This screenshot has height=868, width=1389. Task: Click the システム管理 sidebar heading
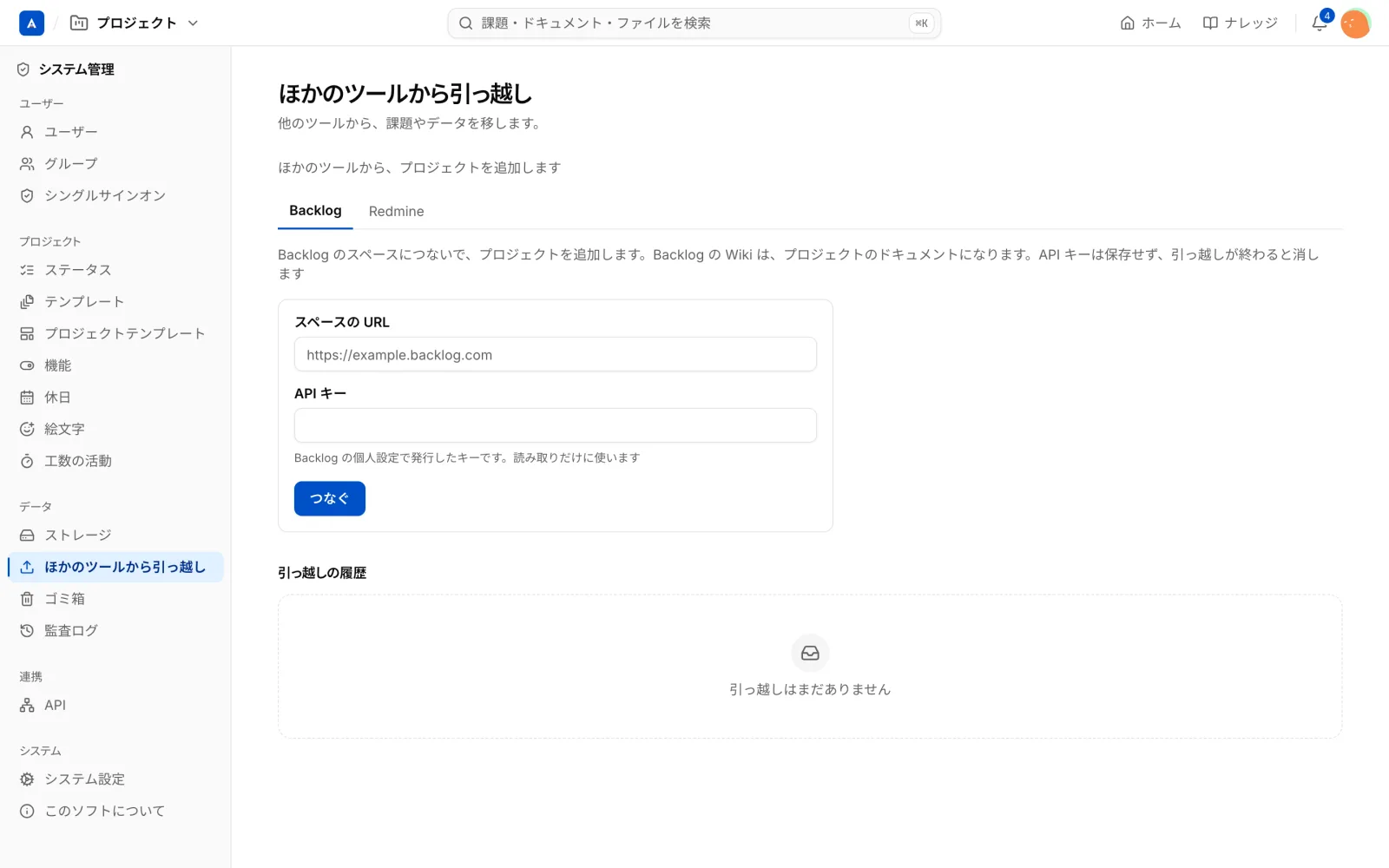point(76,69)
